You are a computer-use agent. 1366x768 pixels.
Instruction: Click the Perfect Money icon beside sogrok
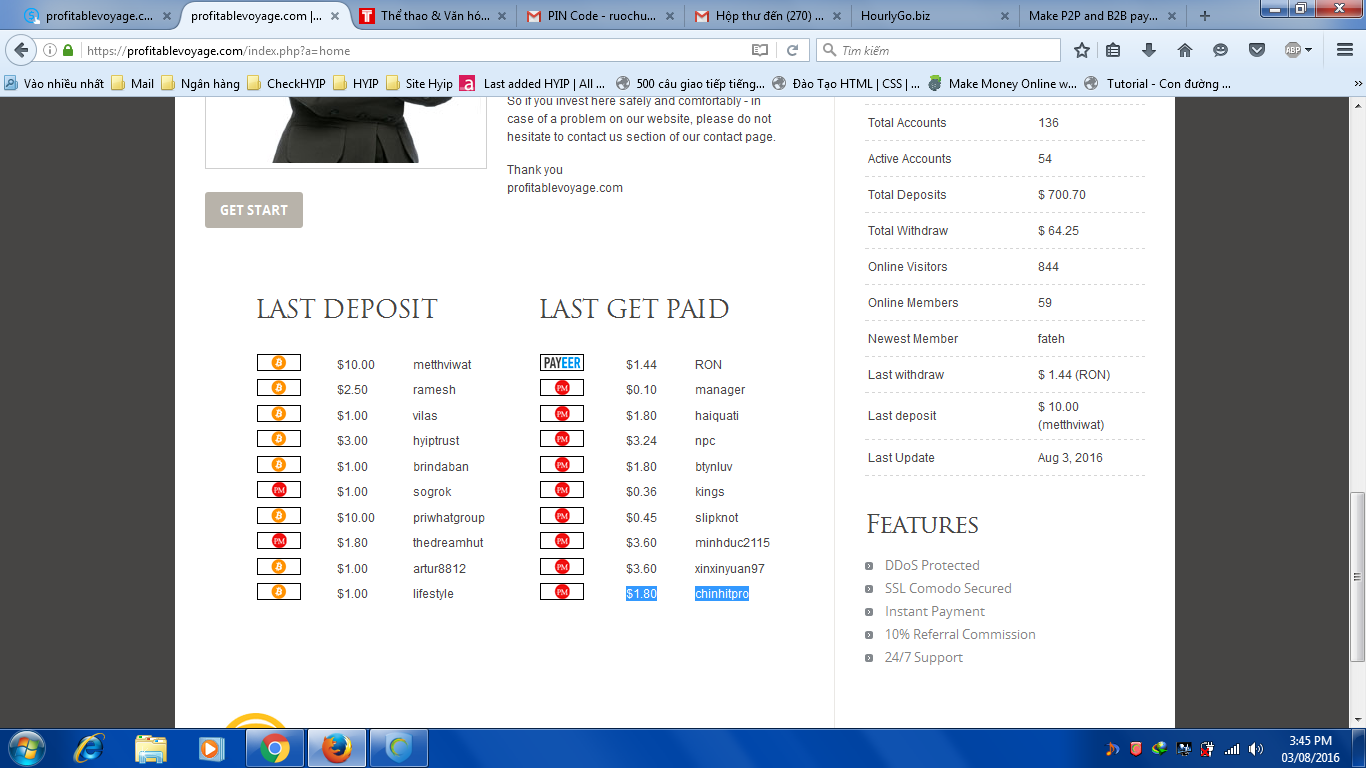click(279, 490)
